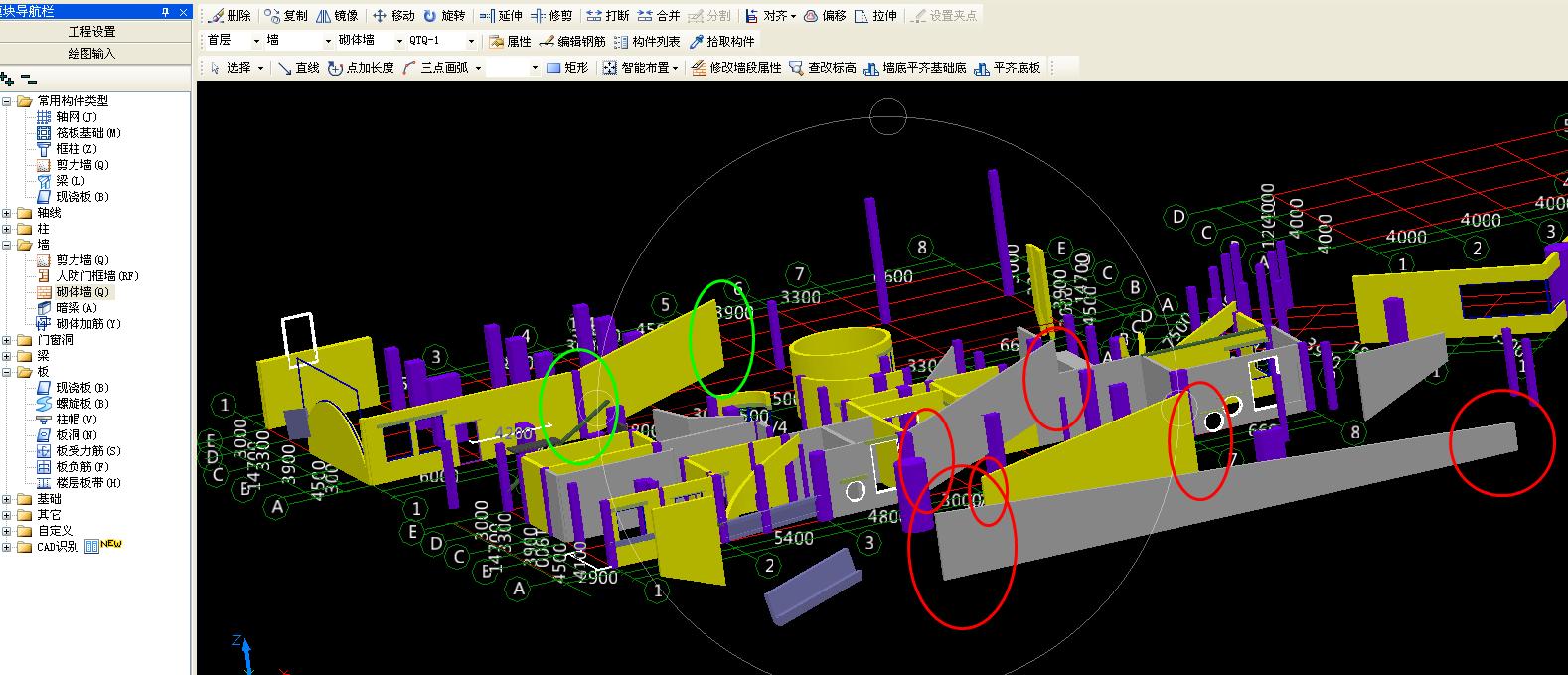Viewport: 1568px width, 675px height.
Task: Open the 构件列表 component list
Action: [648, 42]
